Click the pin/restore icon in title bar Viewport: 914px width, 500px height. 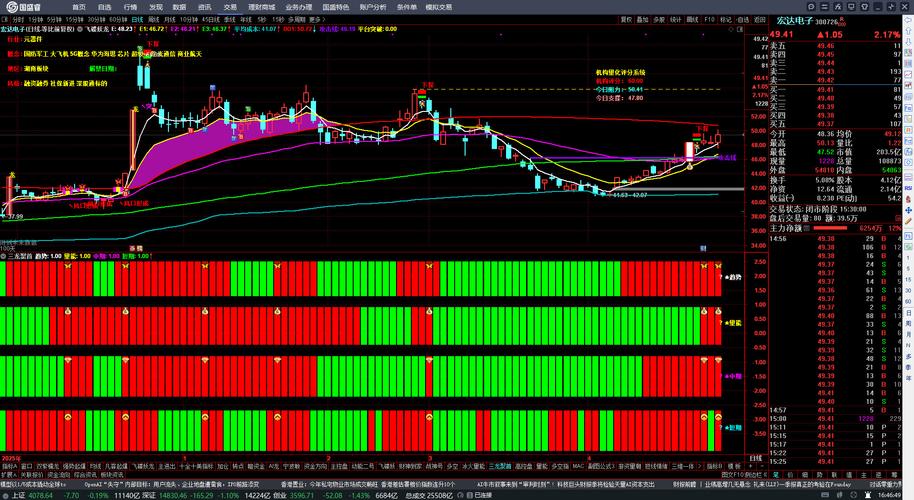(x=891, y=7)
